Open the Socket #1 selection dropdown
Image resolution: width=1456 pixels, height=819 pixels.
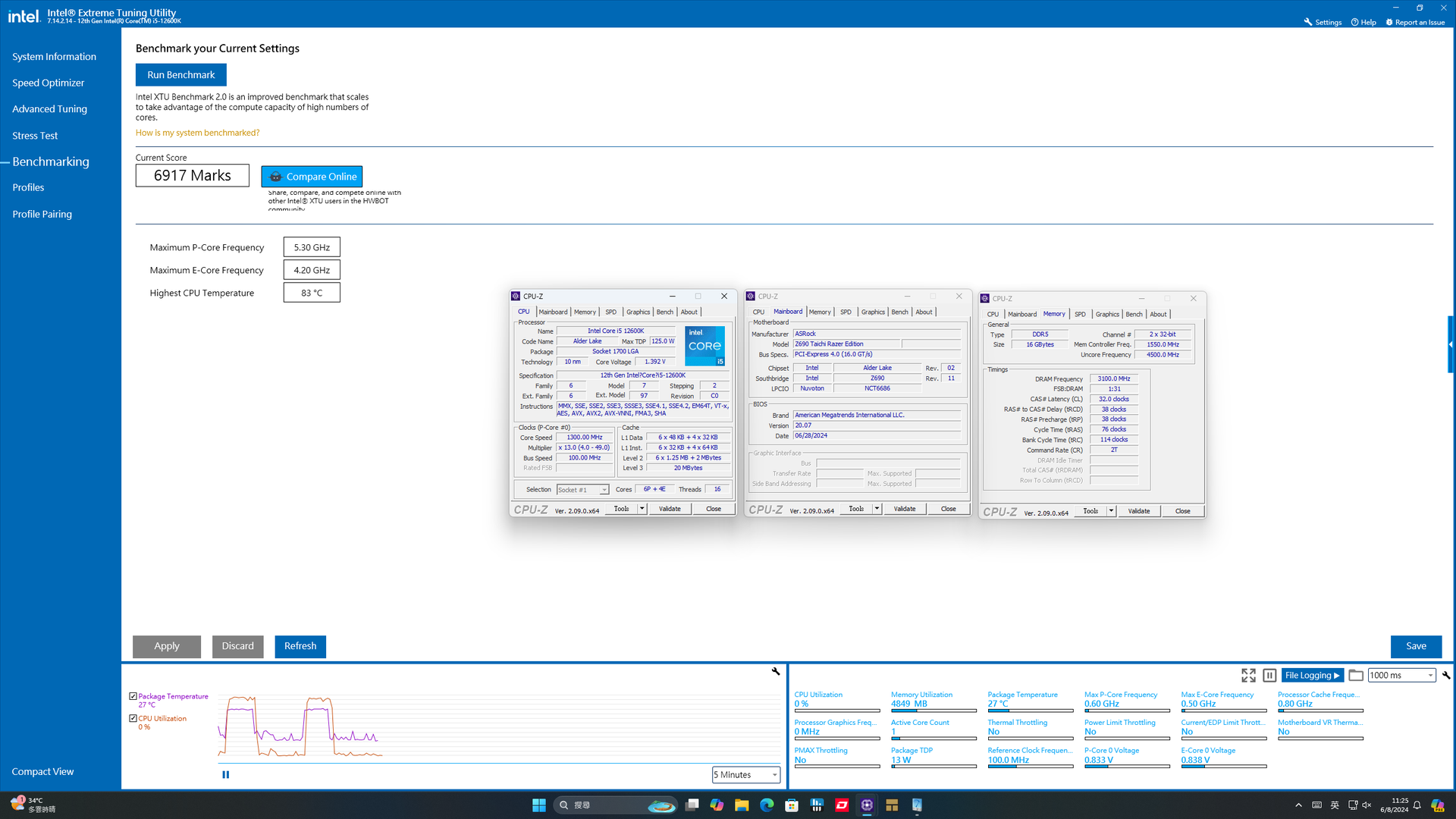[x=582, y=490]
